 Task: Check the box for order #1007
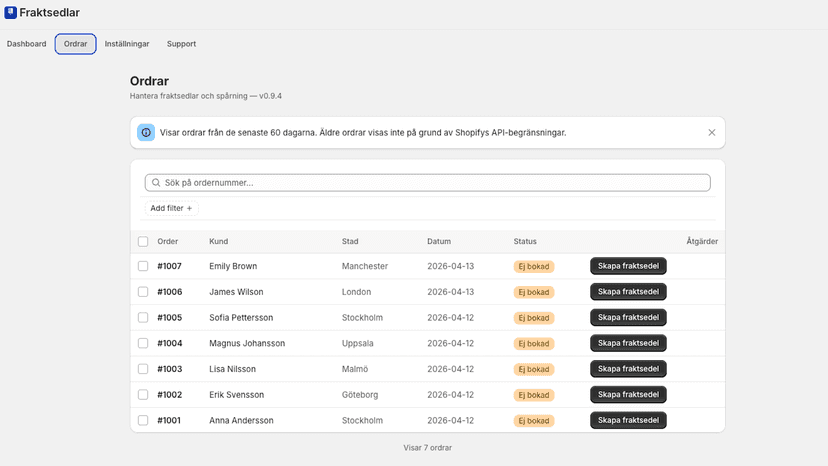pyautogui.click(x=143, y=266)
